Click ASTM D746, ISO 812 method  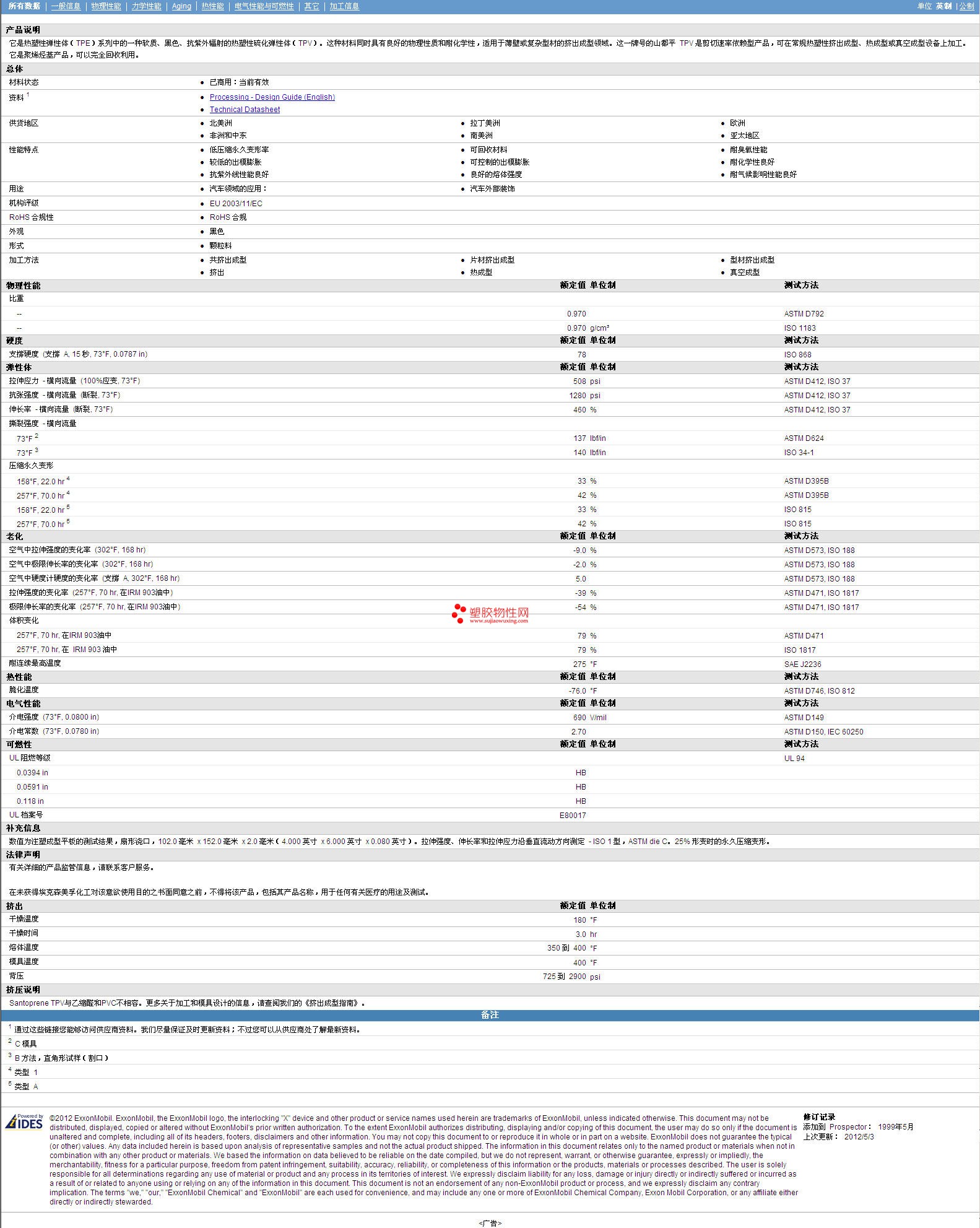coord(819,691)
